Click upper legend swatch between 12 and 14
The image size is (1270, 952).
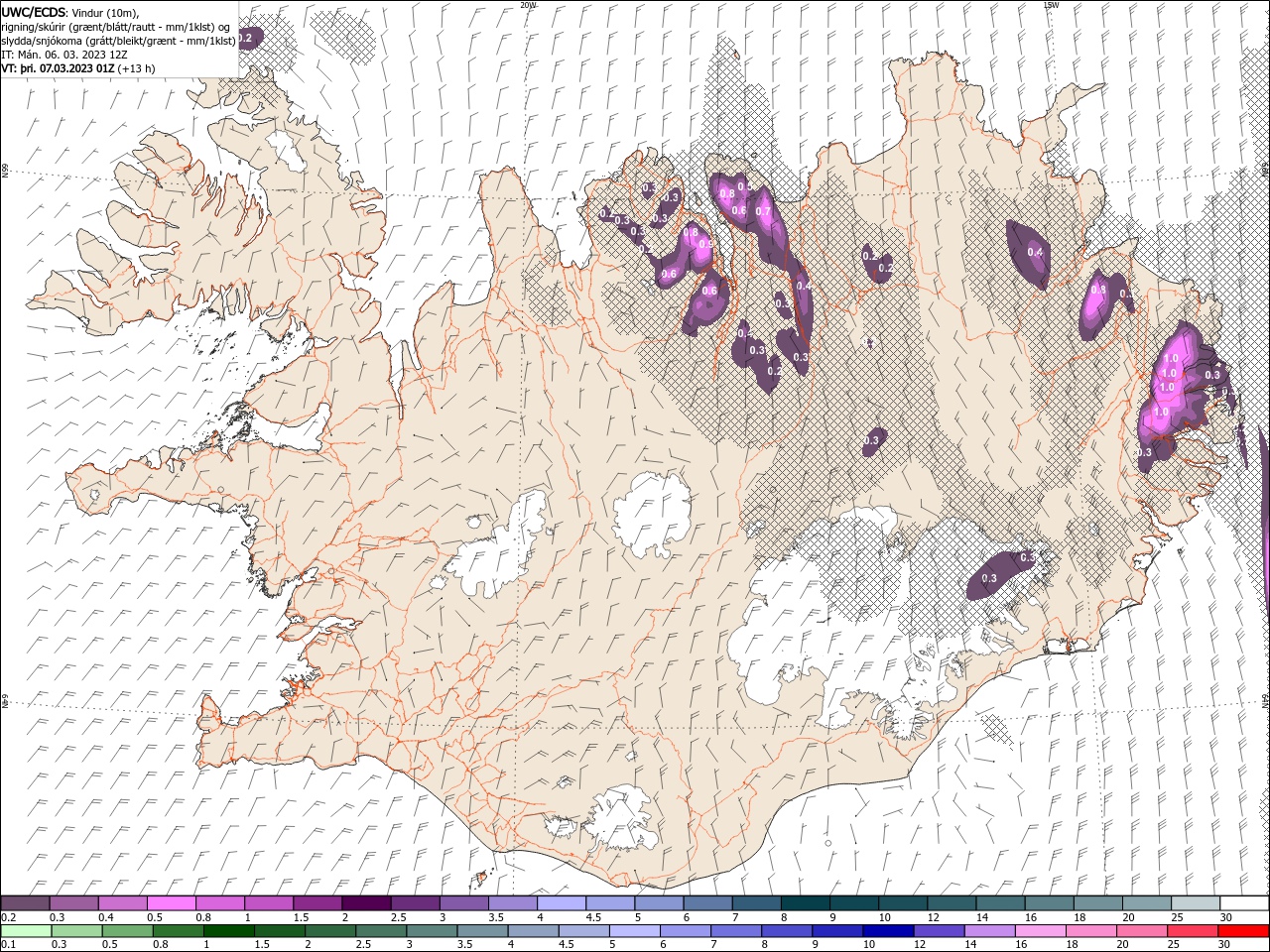(952, 903)
